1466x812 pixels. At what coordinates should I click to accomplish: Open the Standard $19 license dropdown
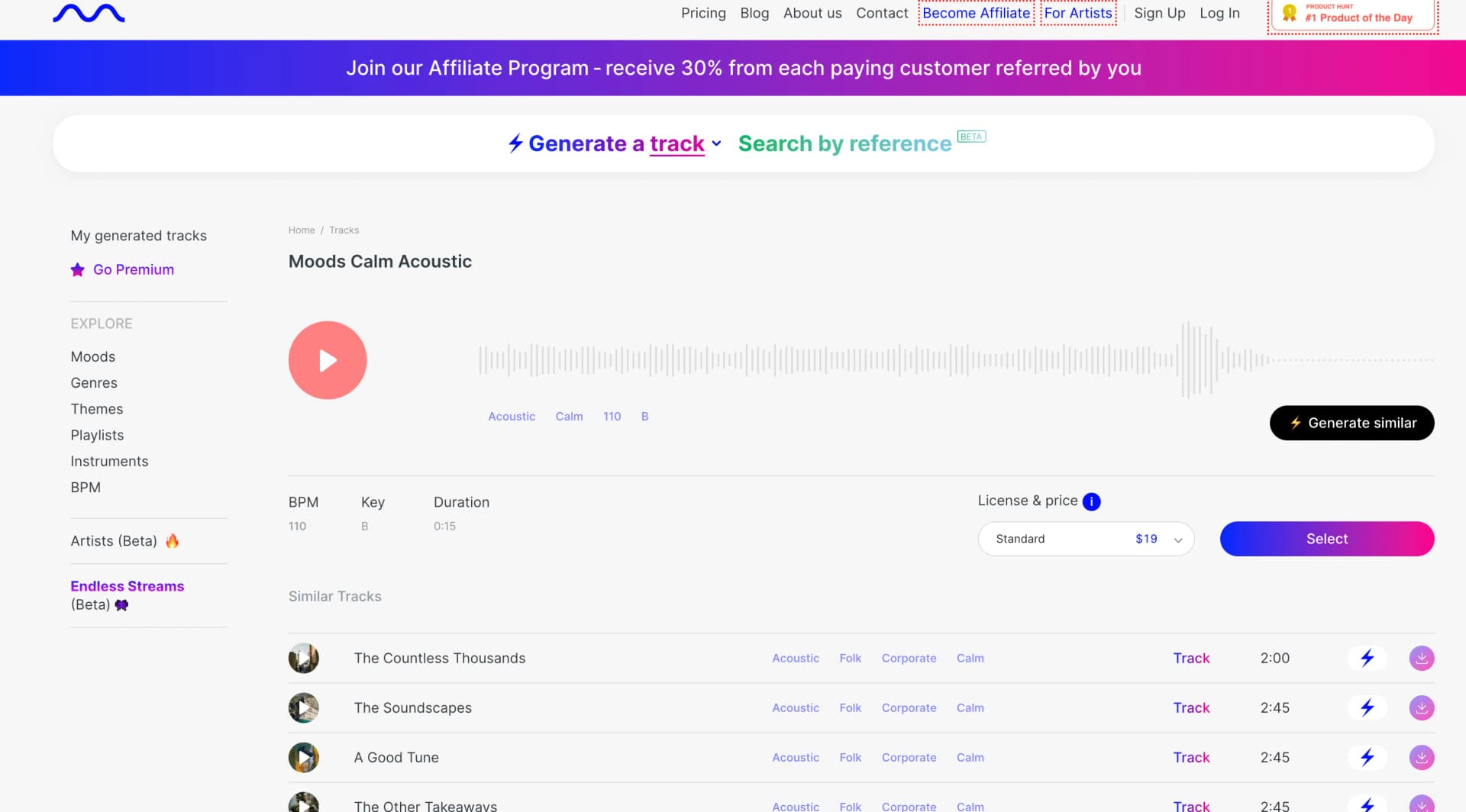(x=1086, y=539)
